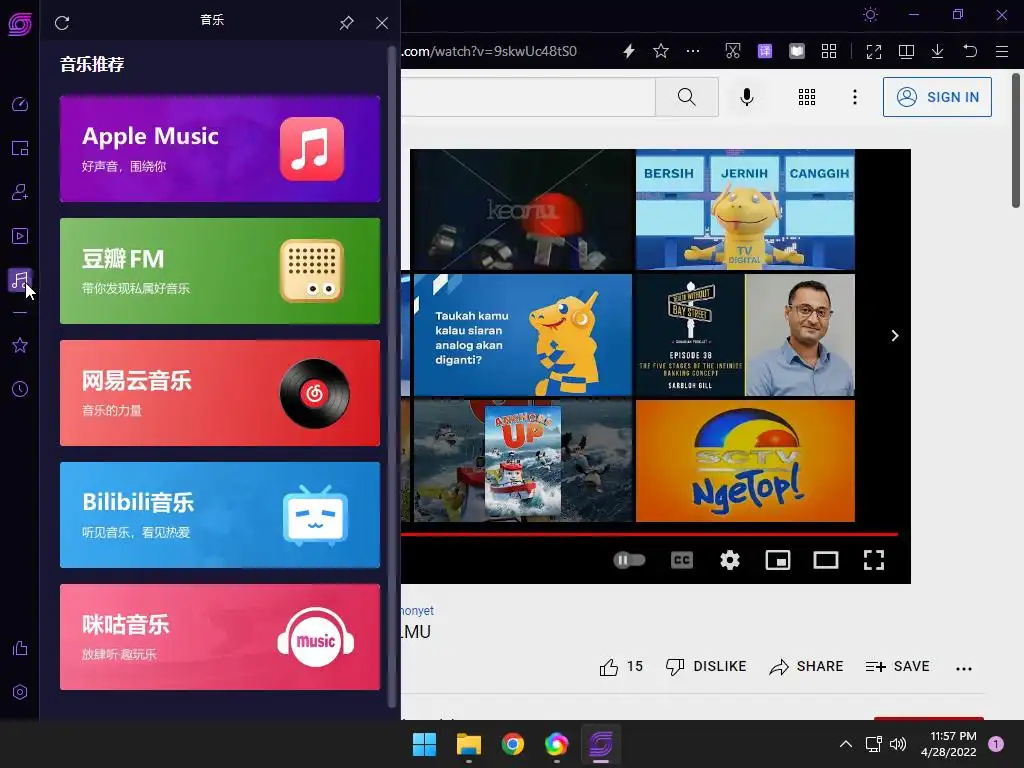Activate the miniplayer button
The height and width of the screenshot is (768, 1024).
click(x=778, y=560)
